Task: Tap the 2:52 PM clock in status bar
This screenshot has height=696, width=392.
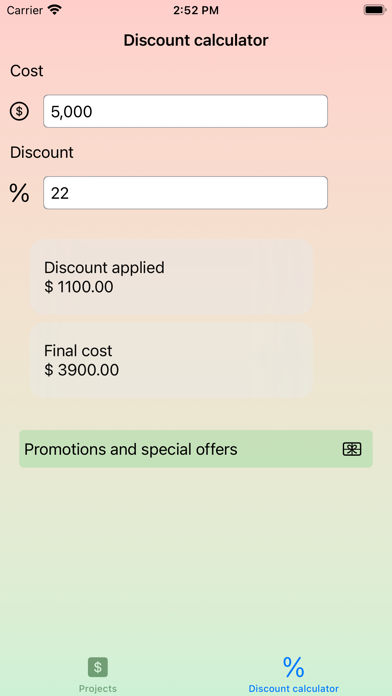Action: (x=196, y=10)
